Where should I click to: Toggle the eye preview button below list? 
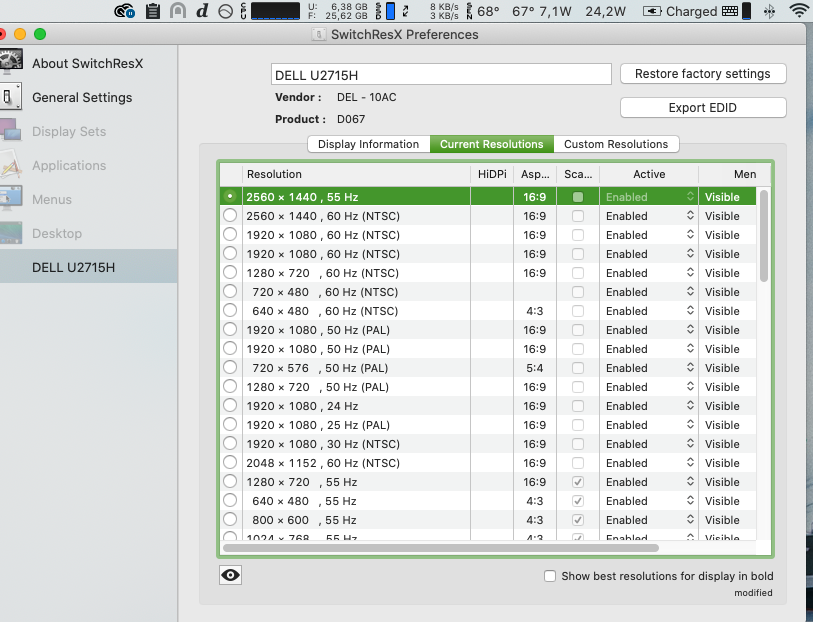[230, 575]
